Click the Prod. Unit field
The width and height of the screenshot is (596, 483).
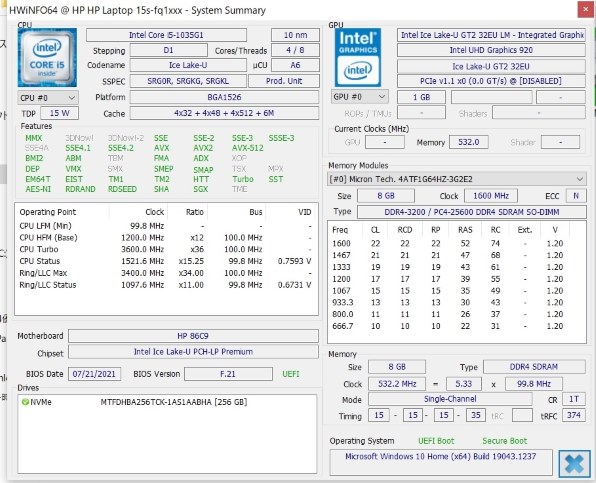(x=284, y=81)
